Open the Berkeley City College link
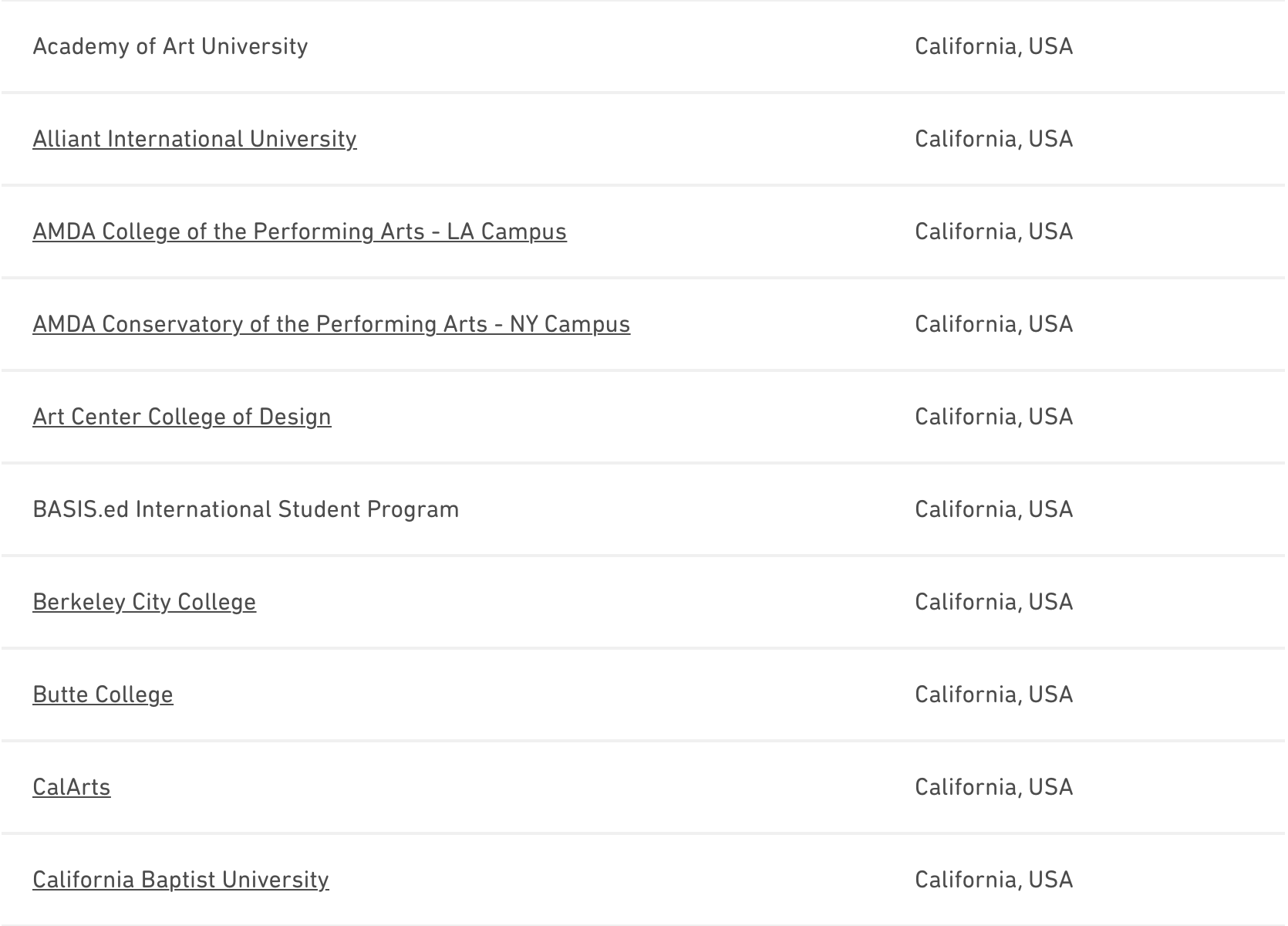1288x926 pixels. (144, 602)
